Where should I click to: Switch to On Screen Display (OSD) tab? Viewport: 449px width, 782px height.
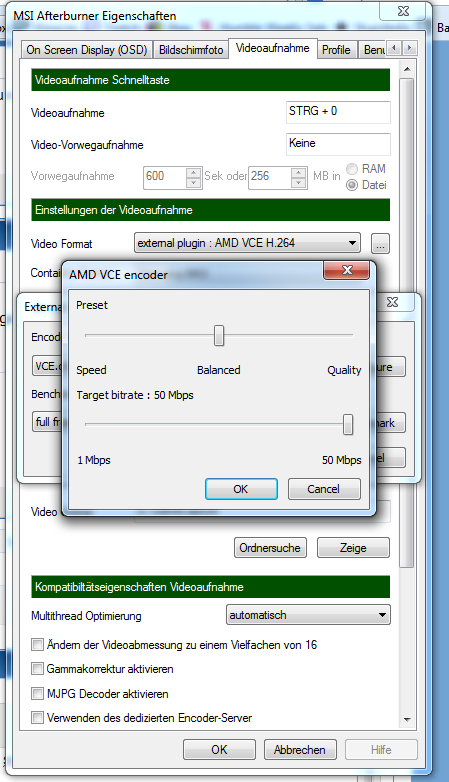[87, 50]
